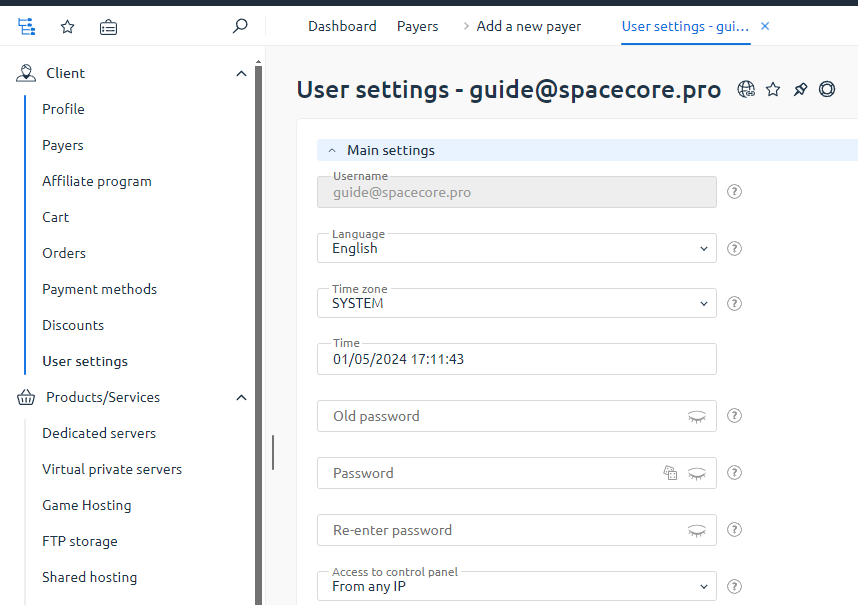
Task: Collapse the Main settings section
Action: point(332,150)
